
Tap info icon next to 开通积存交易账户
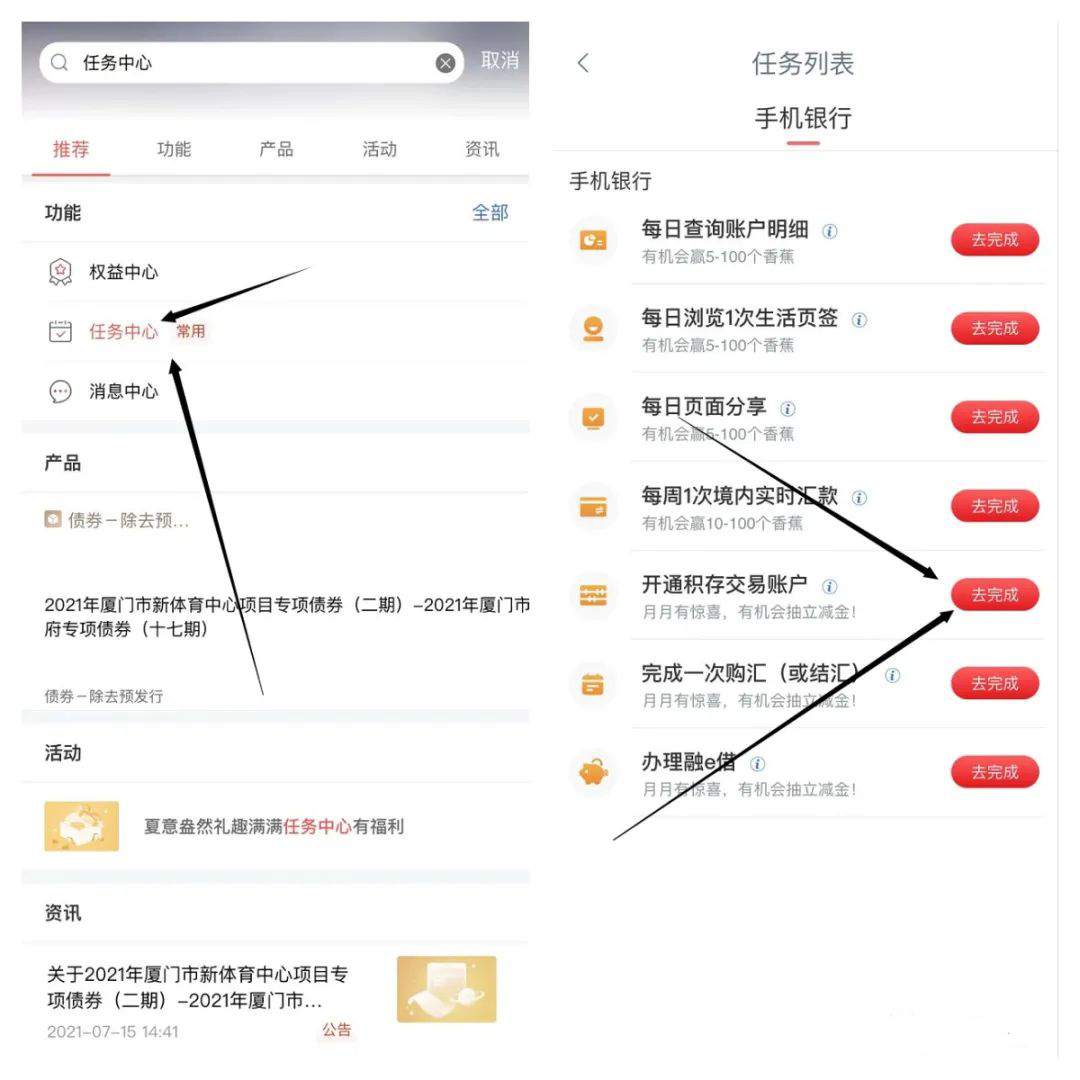tap(830, 586)
